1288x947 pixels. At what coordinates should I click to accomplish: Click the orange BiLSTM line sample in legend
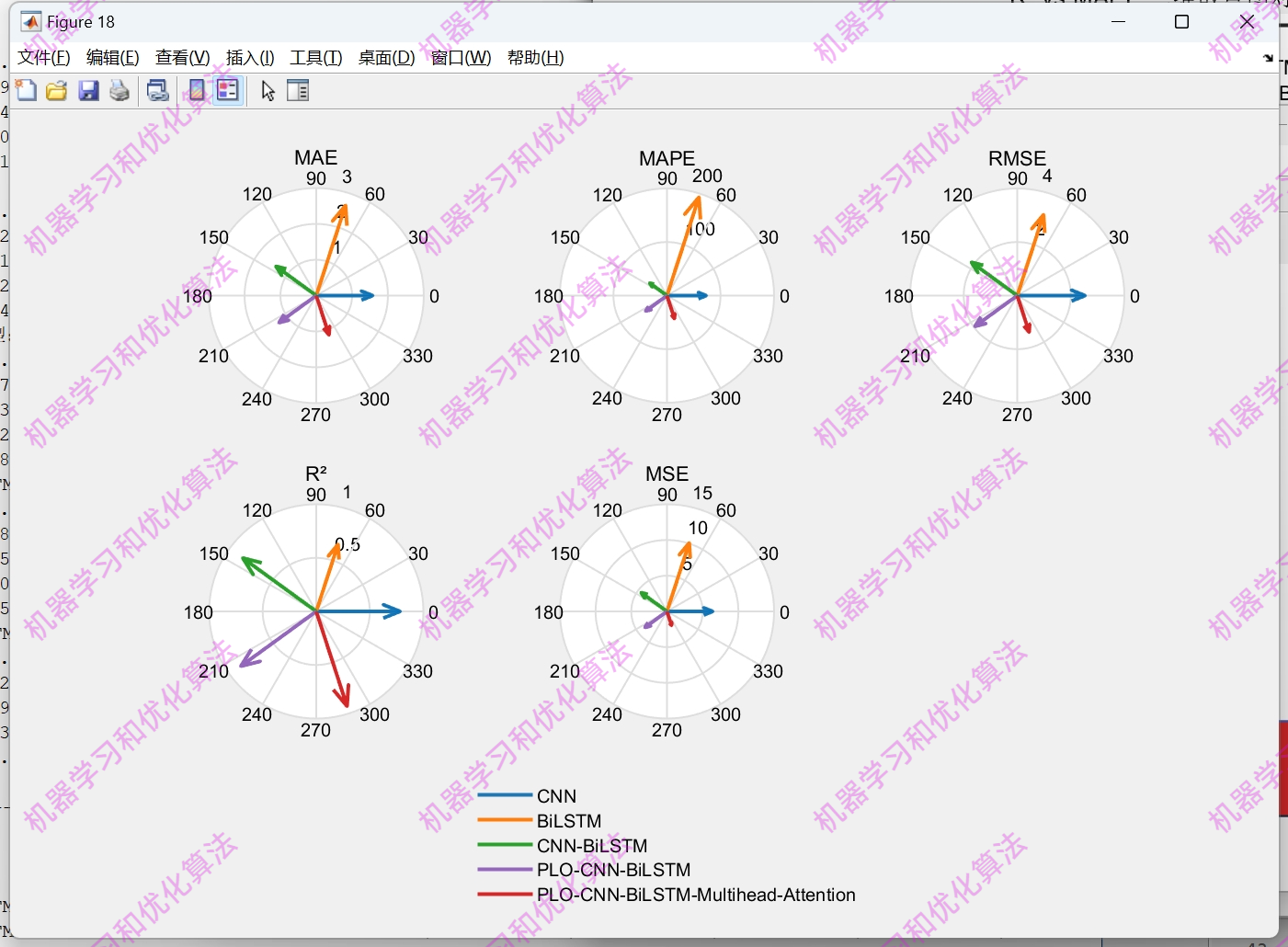pos(505,820)
